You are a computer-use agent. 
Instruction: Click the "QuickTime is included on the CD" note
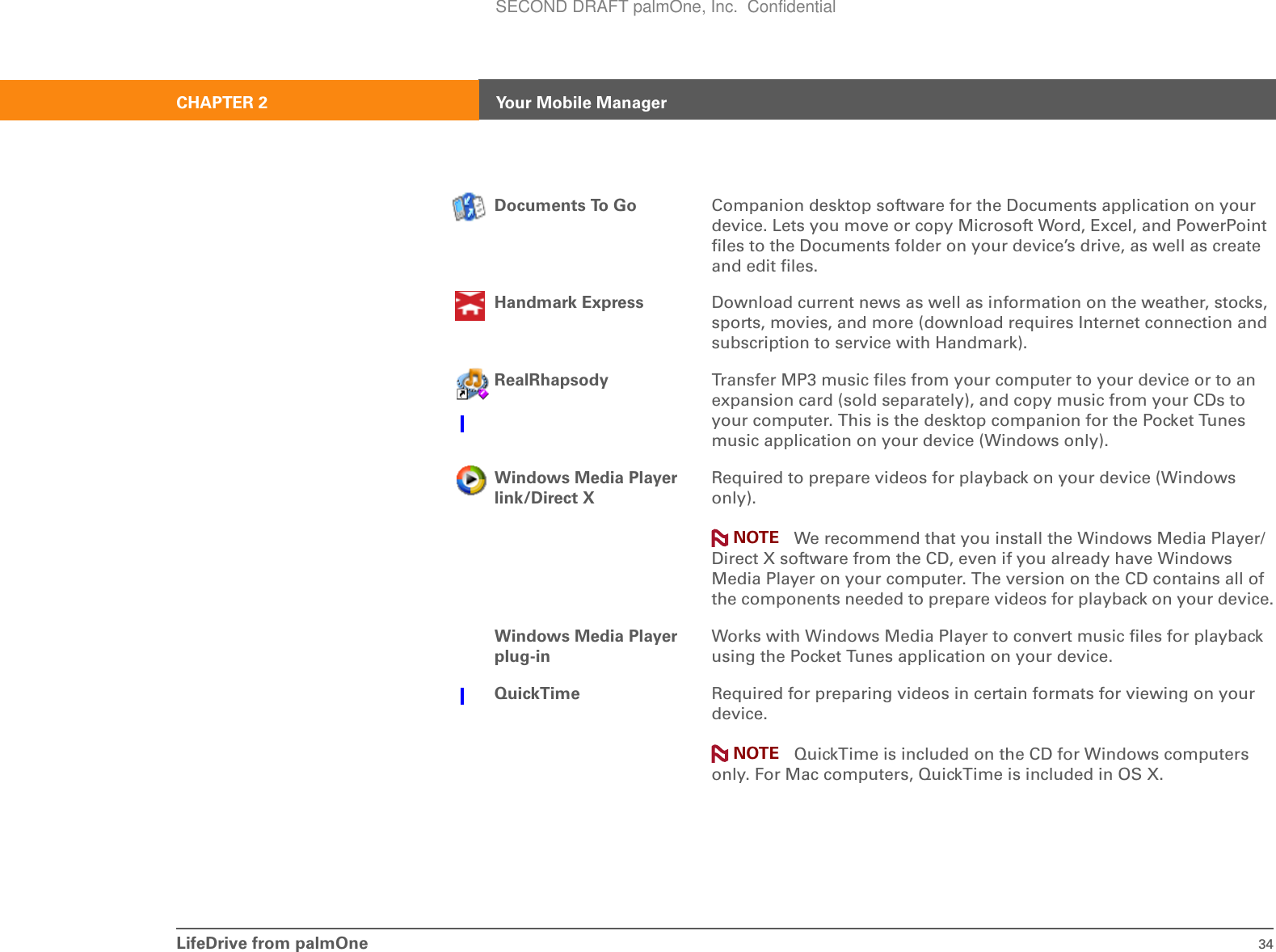pos(980,764)
